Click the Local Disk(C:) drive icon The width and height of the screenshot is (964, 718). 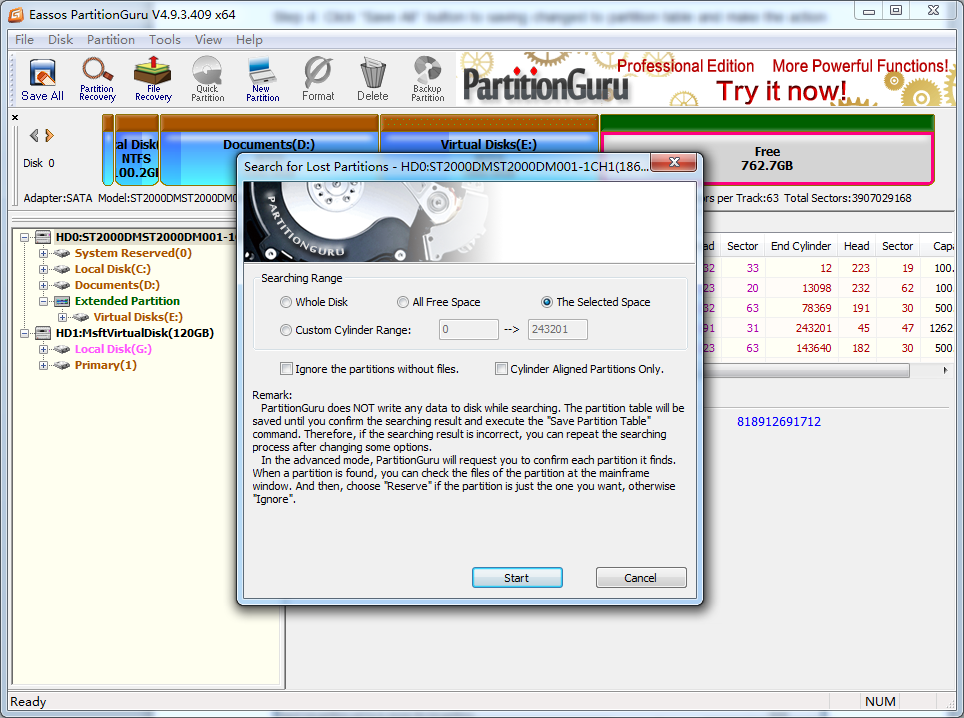pos(61,269)
